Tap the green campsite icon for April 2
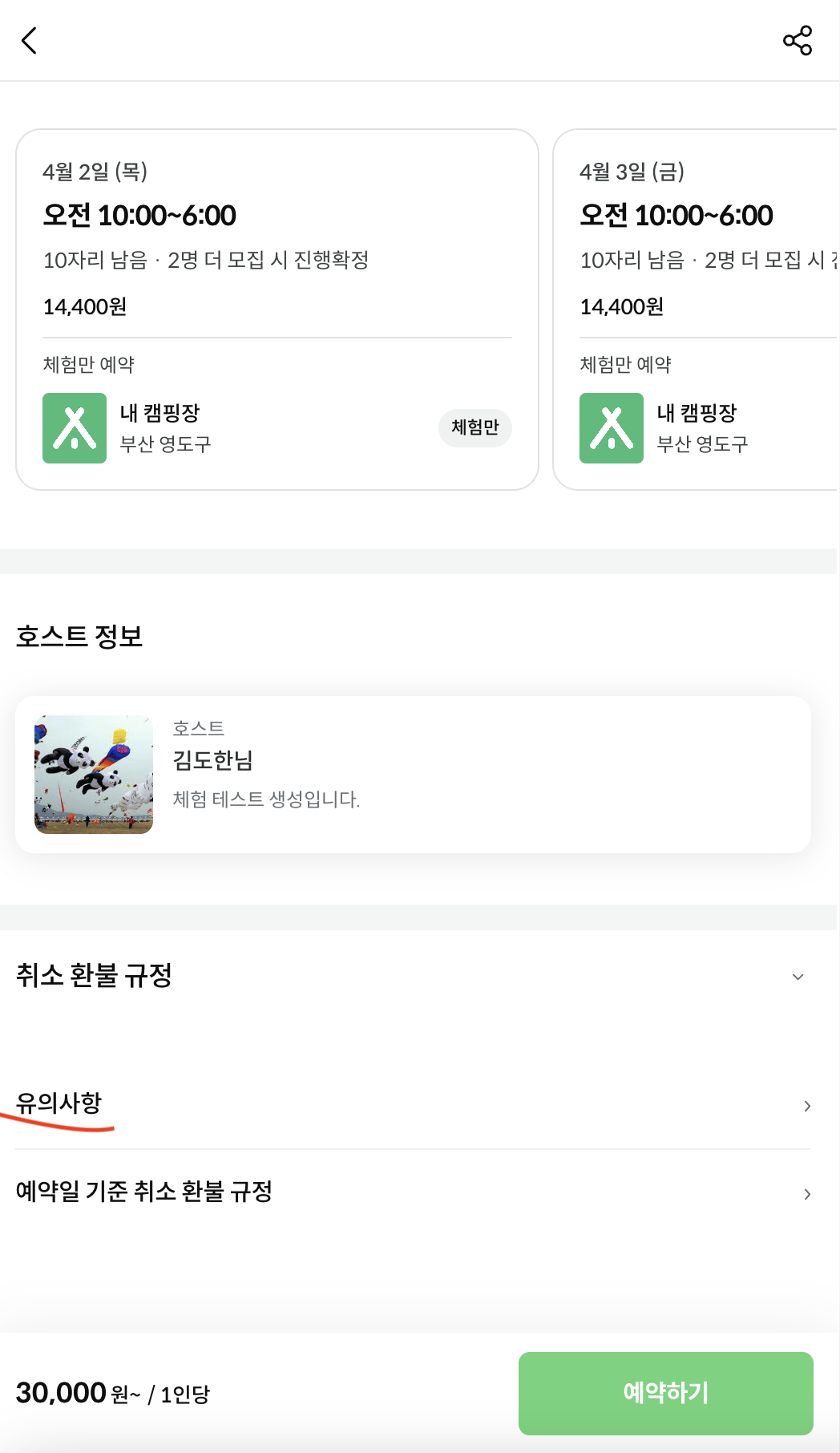 (x=75, y=428)
